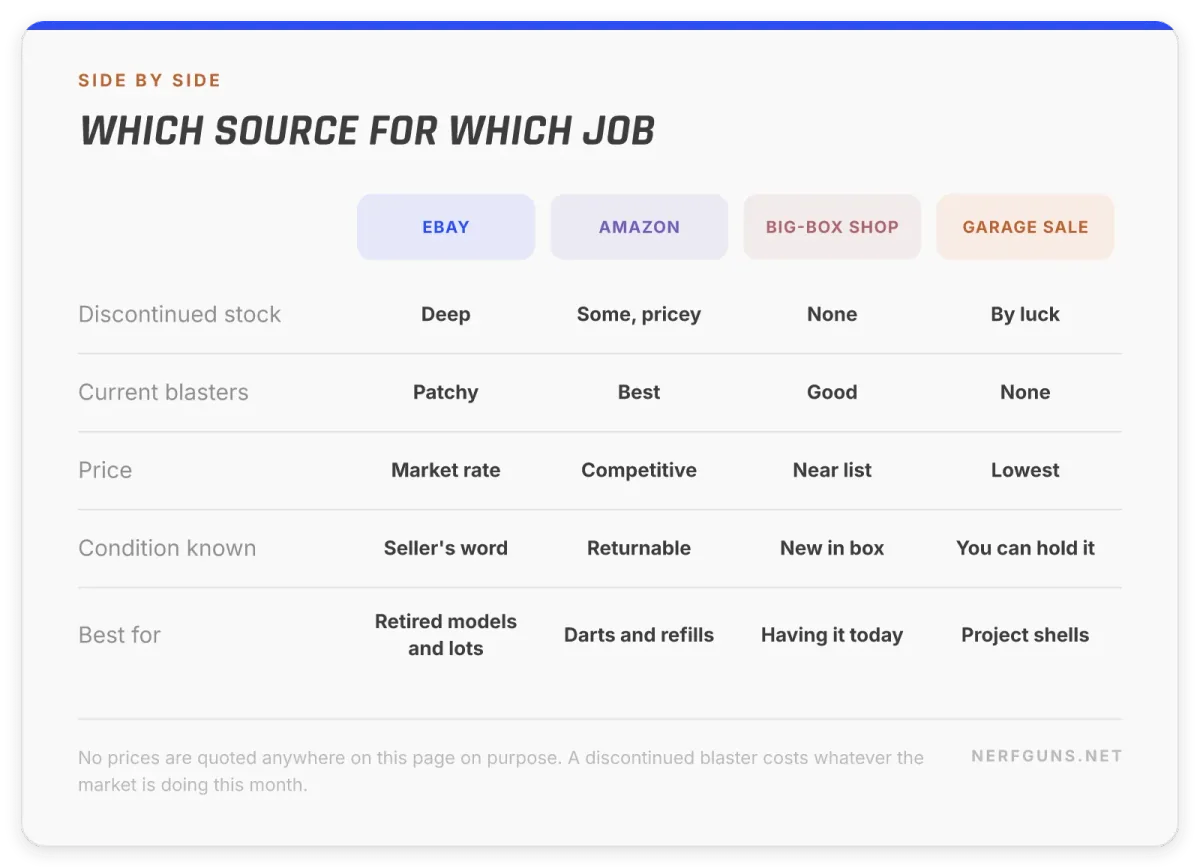Click the 'None' cell in Discontinued stock row
The width and height of the screenshot is (1200, 868).
pyautogui.click(x=832, y=314)
